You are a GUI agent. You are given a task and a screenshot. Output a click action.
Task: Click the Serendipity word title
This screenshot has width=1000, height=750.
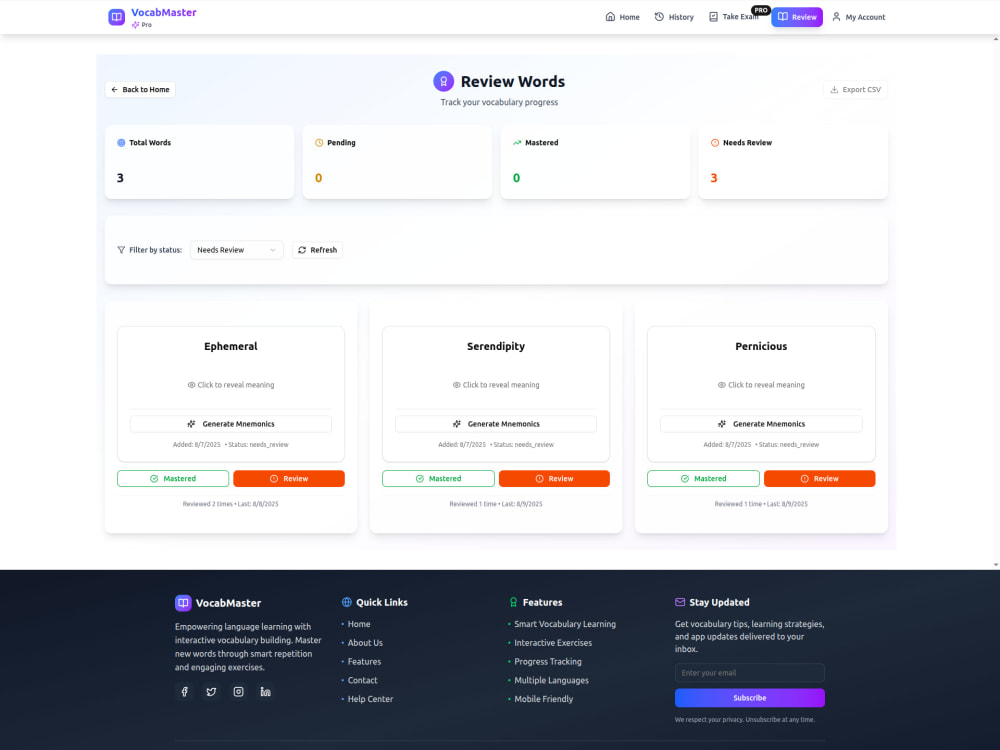click(x=496, y=346)
